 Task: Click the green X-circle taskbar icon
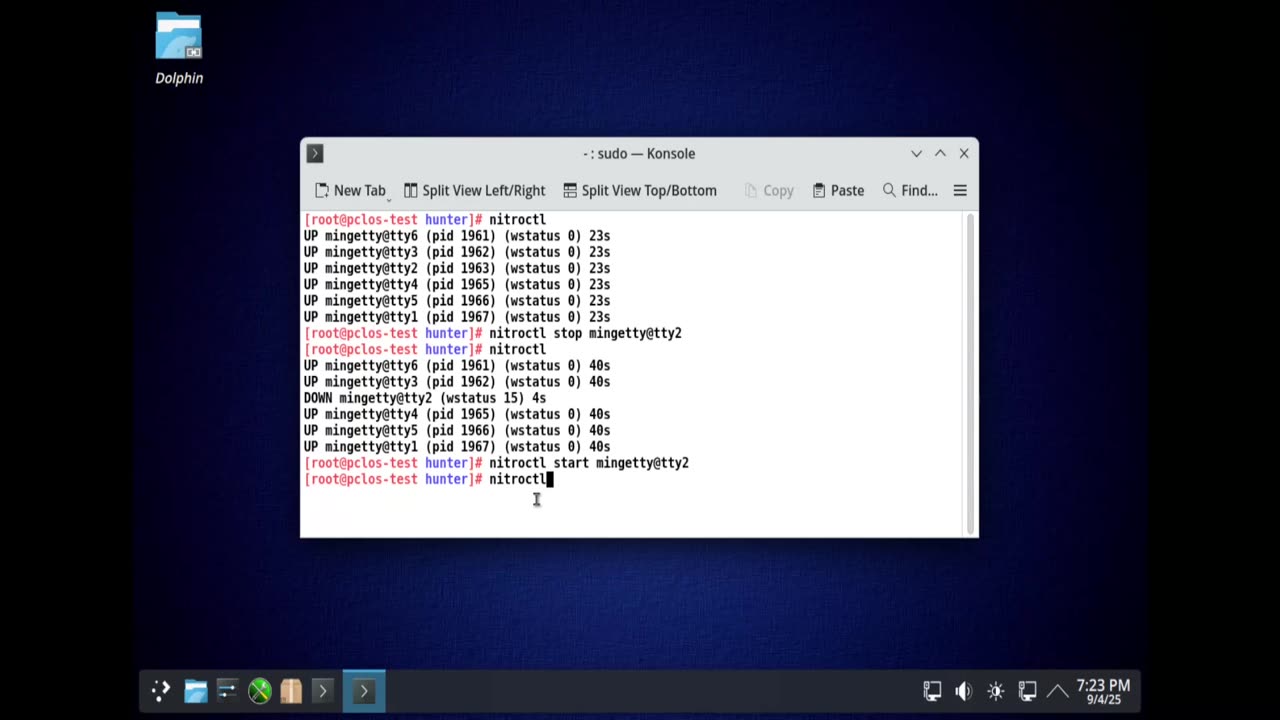coord(259,690)
